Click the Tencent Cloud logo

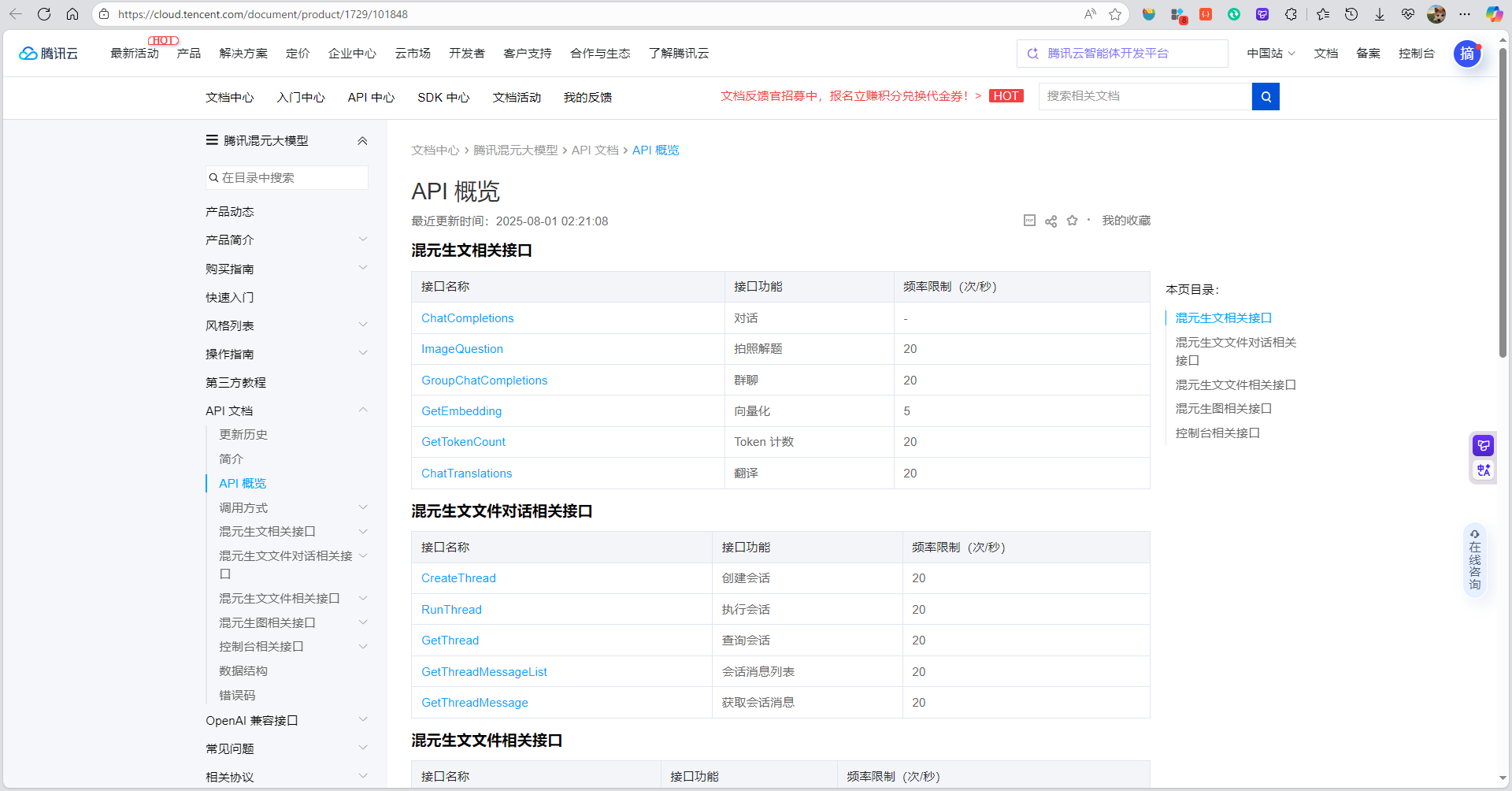pyautogui.click(x=47, y=53)
